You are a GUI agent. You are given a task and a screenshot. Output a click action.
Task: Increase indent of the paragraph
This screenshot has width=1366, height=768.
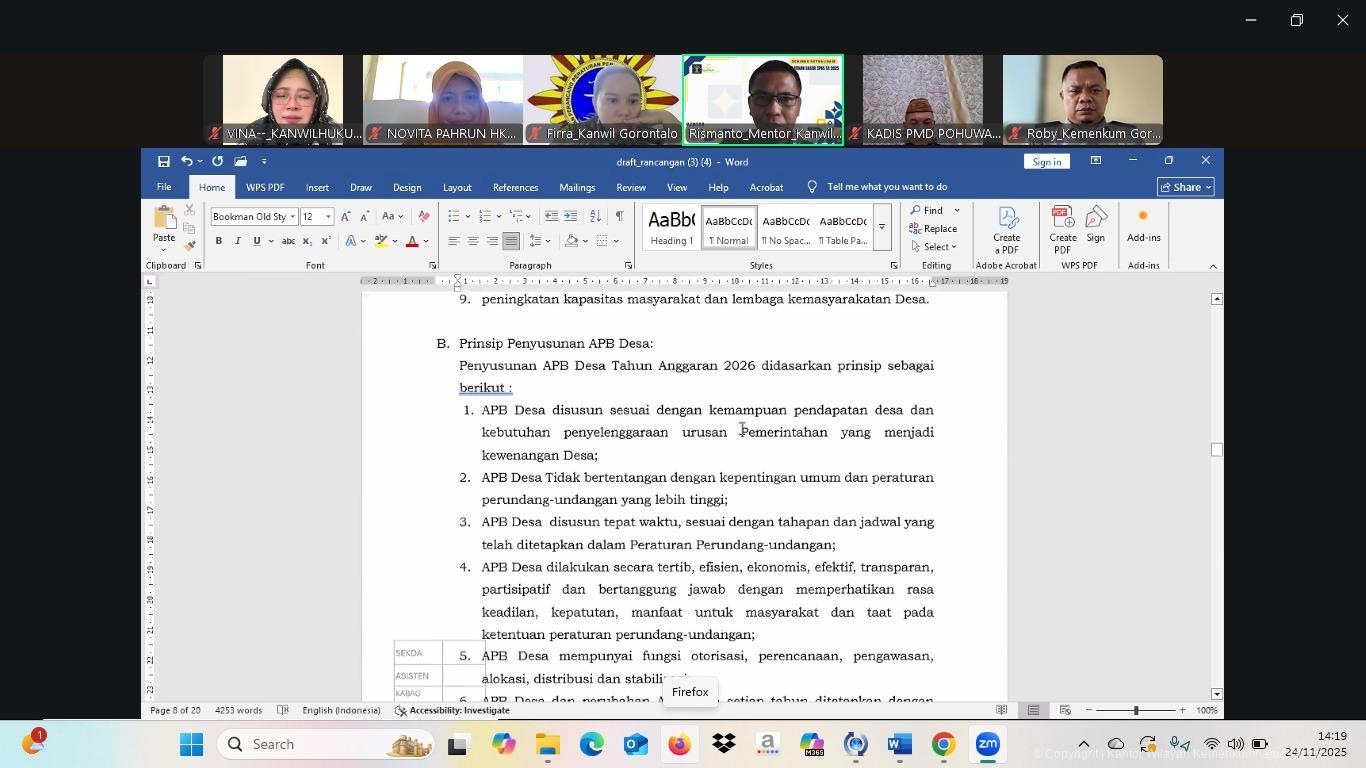[570, 216]
